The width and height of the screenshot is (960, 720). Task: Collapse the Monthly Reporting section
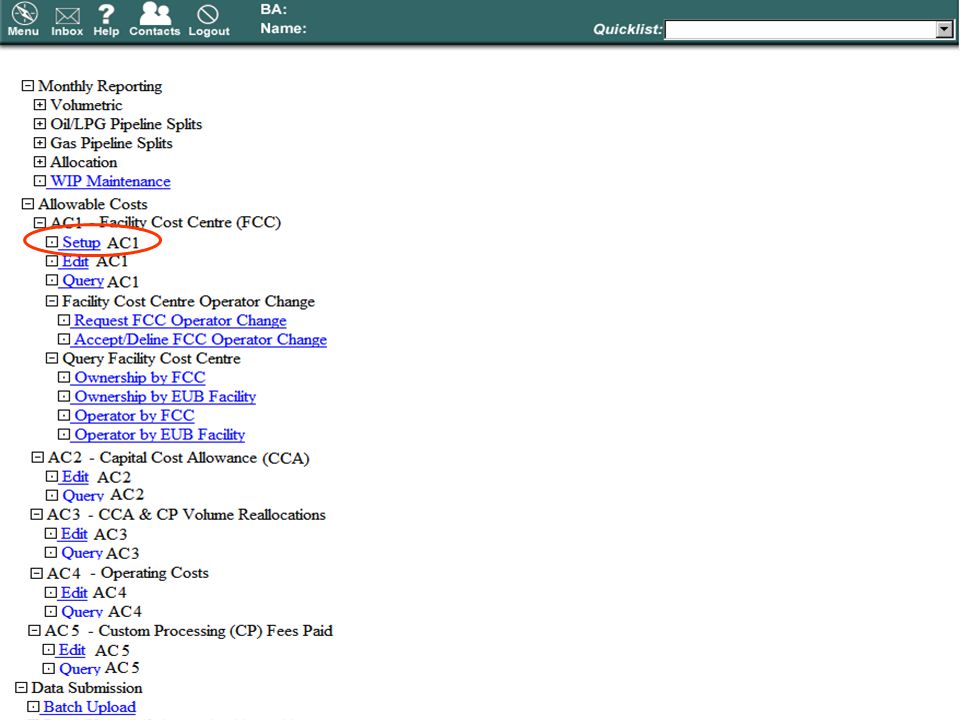[x=28, y=86]
